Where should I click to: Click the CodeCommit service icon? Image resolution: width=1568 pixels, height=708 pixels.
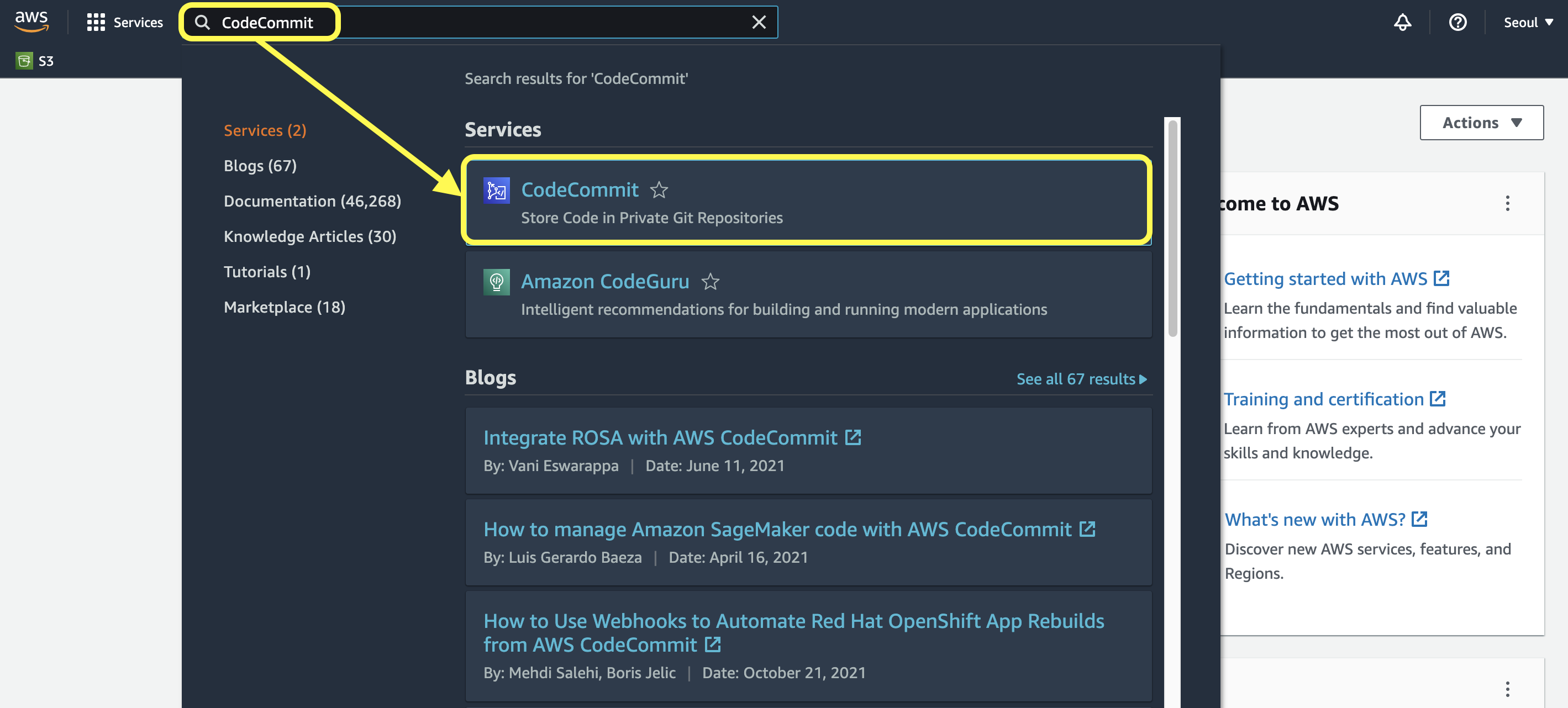496,191
